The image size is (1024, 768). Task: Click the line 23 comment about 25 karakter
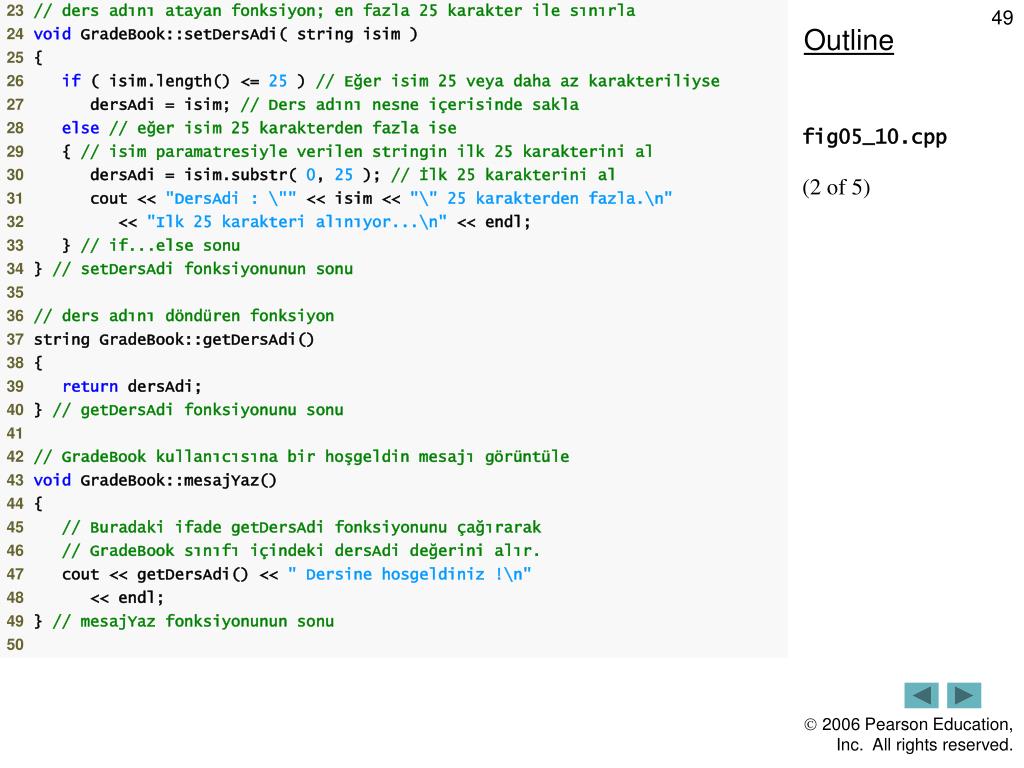pos(334,10)
